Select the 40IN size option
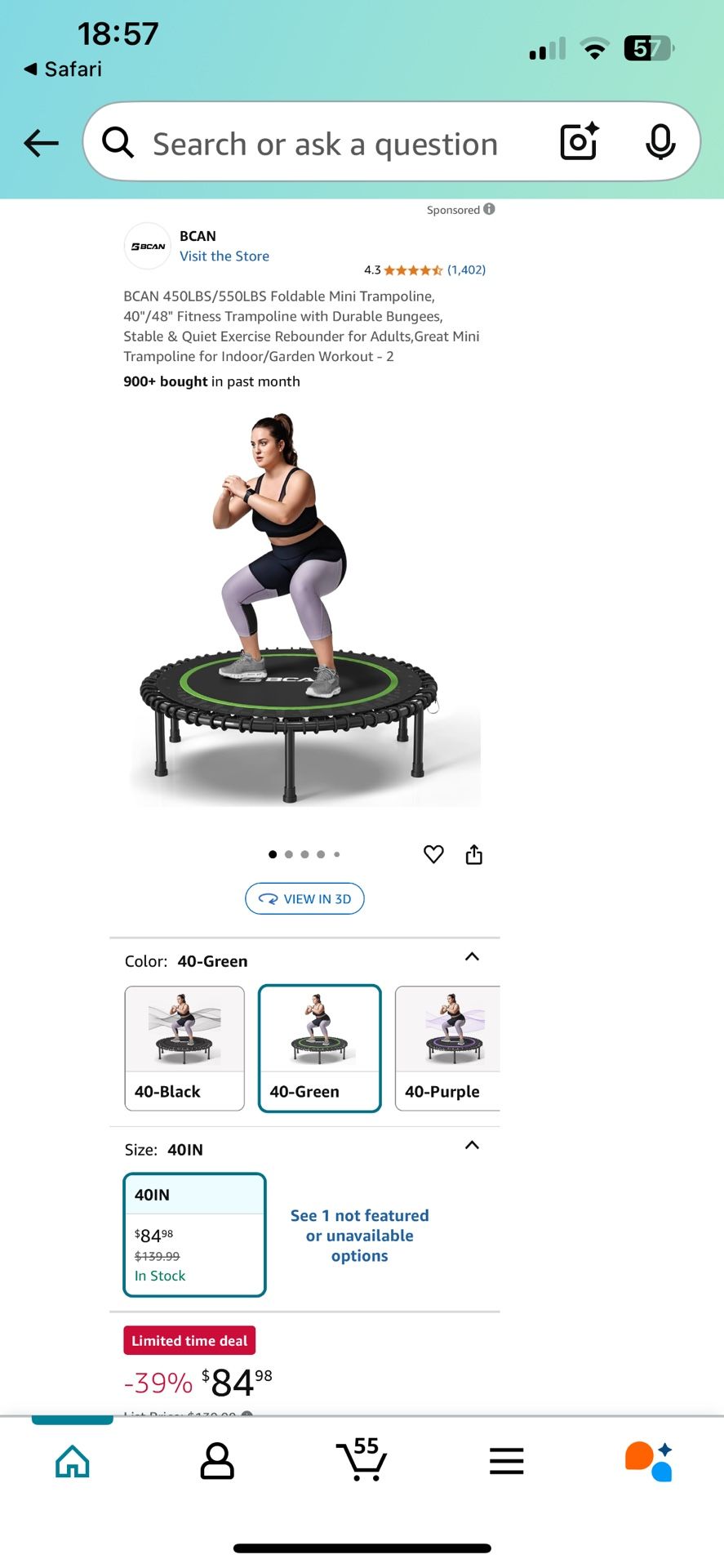The height and width of the screenshot is (1568, 724). 194,1235
